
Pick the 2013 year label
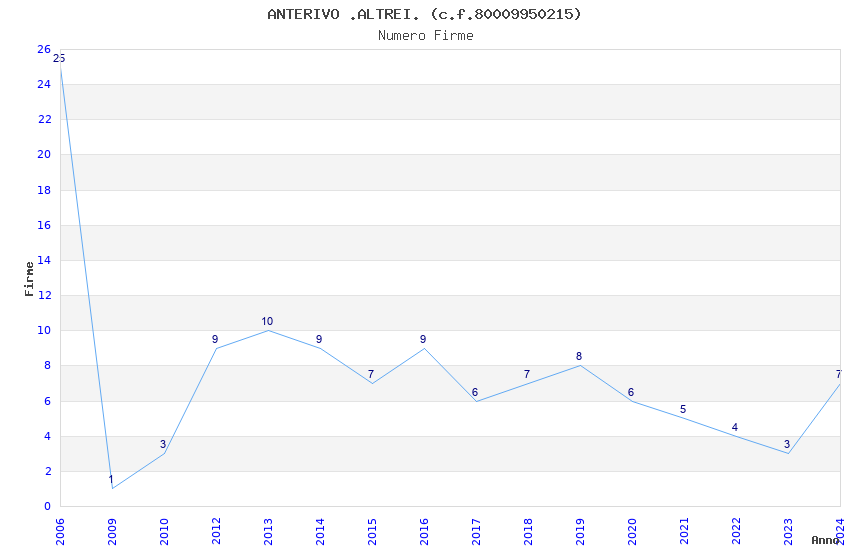[268, 532]
